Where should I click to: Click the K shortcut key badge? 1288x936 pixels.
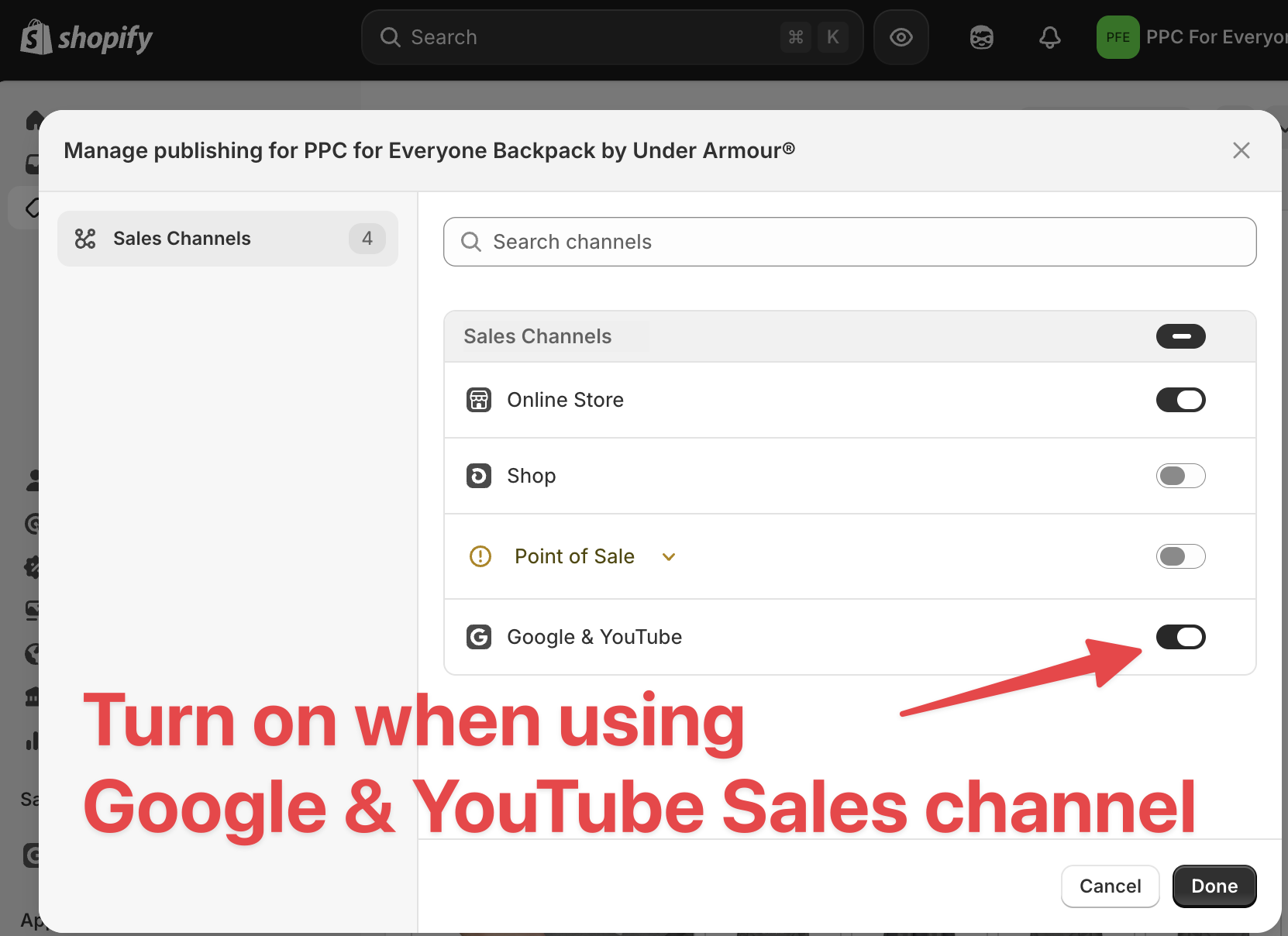(x=833, y=37)
